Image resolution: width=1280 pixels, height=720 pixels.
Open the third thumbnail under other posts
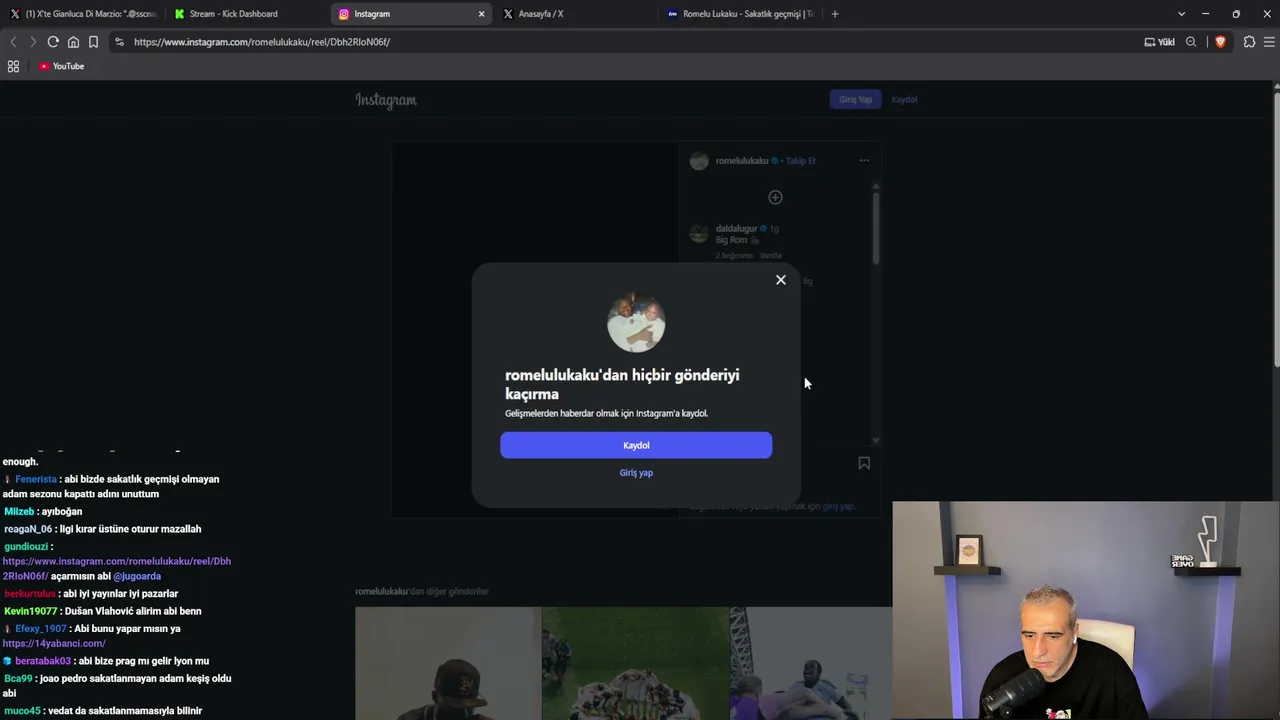click(x=811, y=663)
